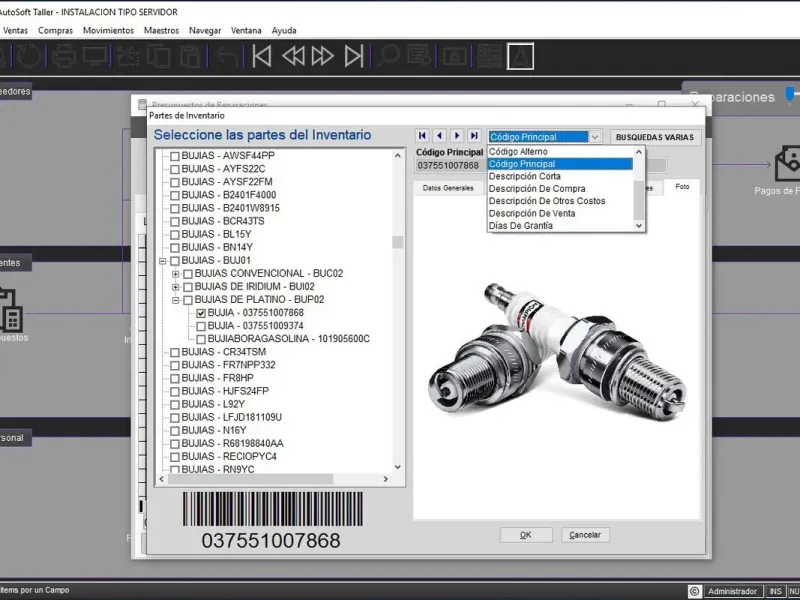Click next record arrow in dialog

(x=457, y=136)
